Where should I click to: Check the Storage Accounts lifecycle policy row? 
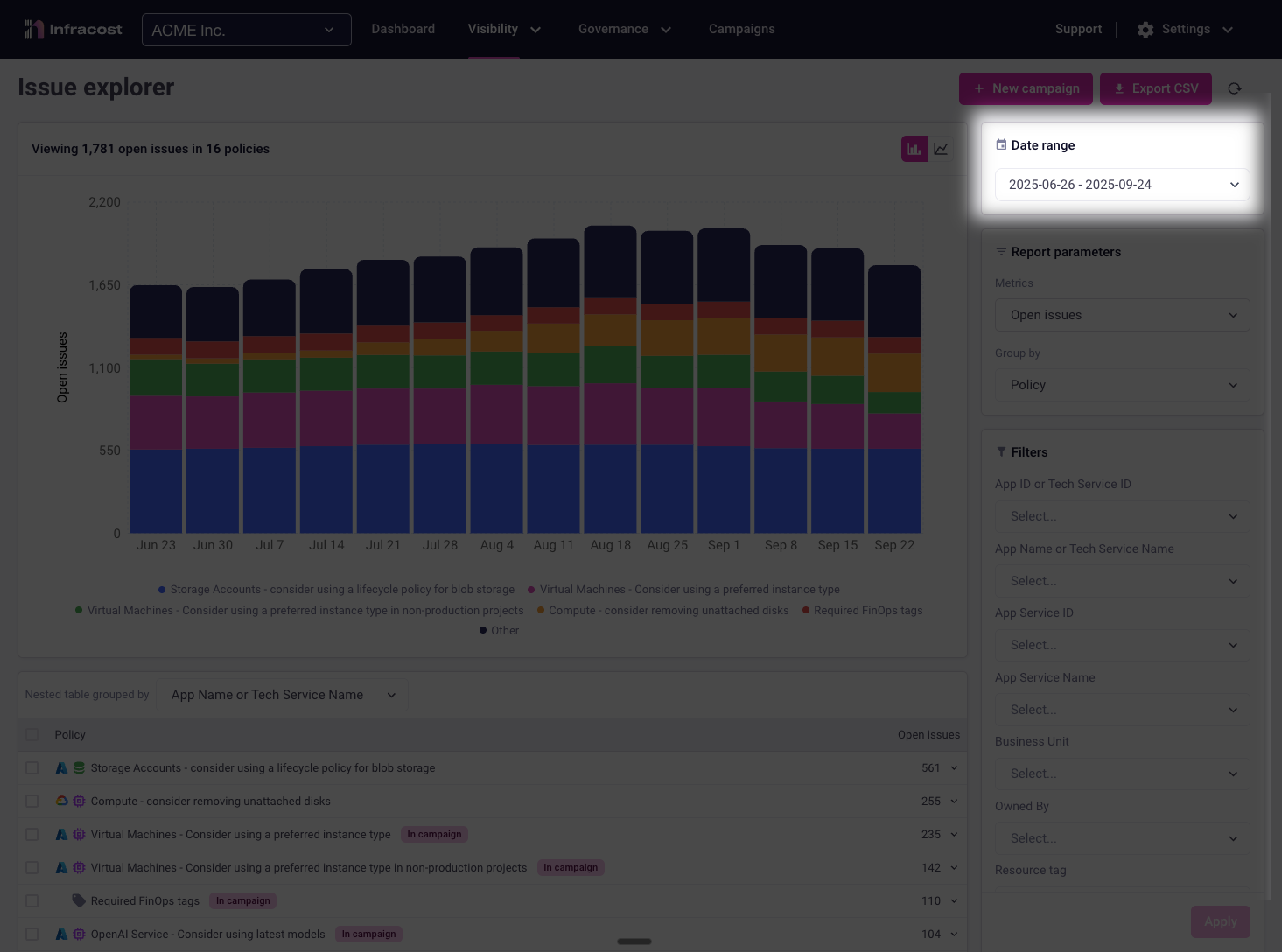pos(32,768)
